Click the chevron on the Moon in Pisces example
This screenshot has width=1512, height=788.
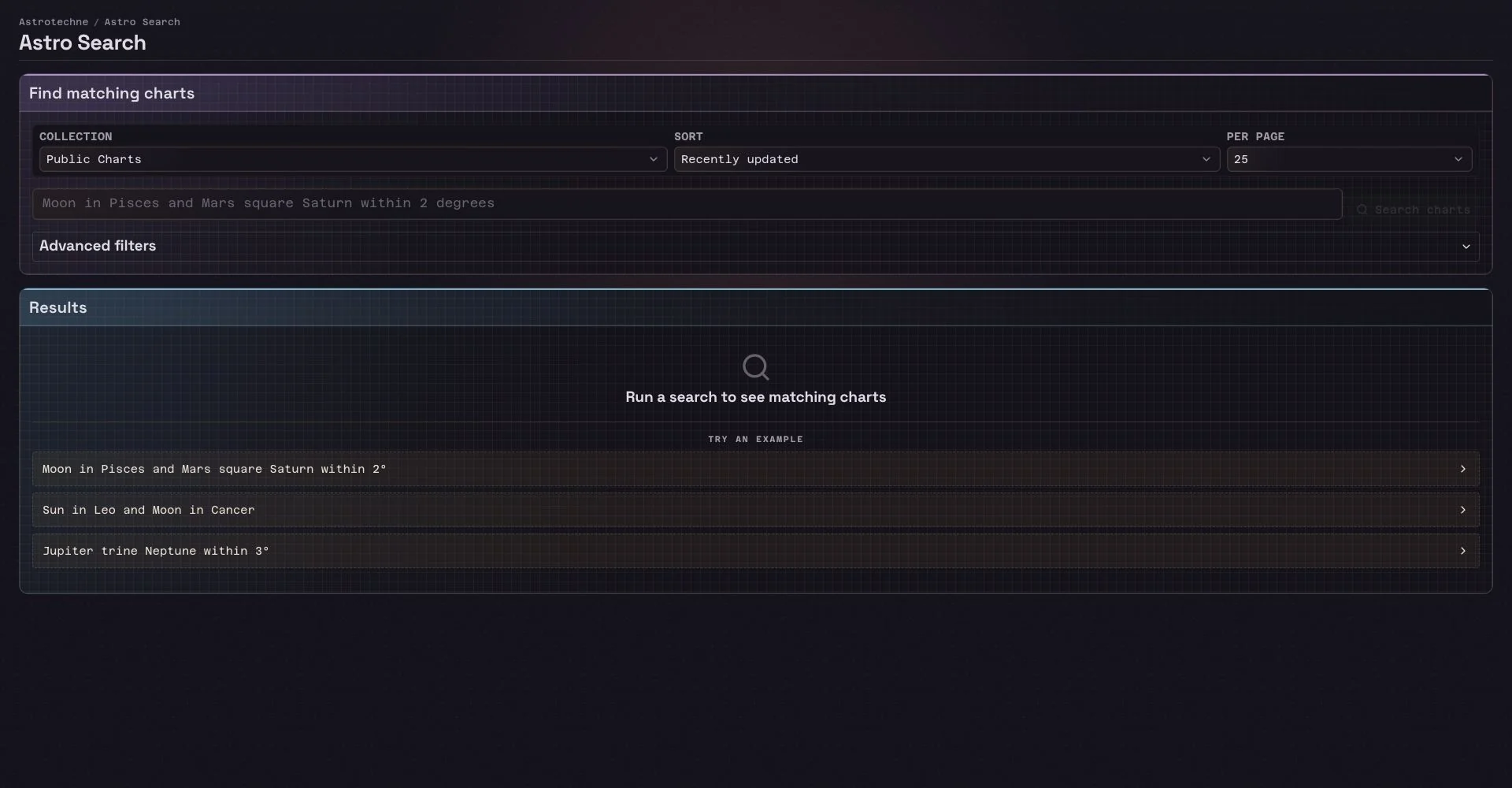[x=1462, y=469]
